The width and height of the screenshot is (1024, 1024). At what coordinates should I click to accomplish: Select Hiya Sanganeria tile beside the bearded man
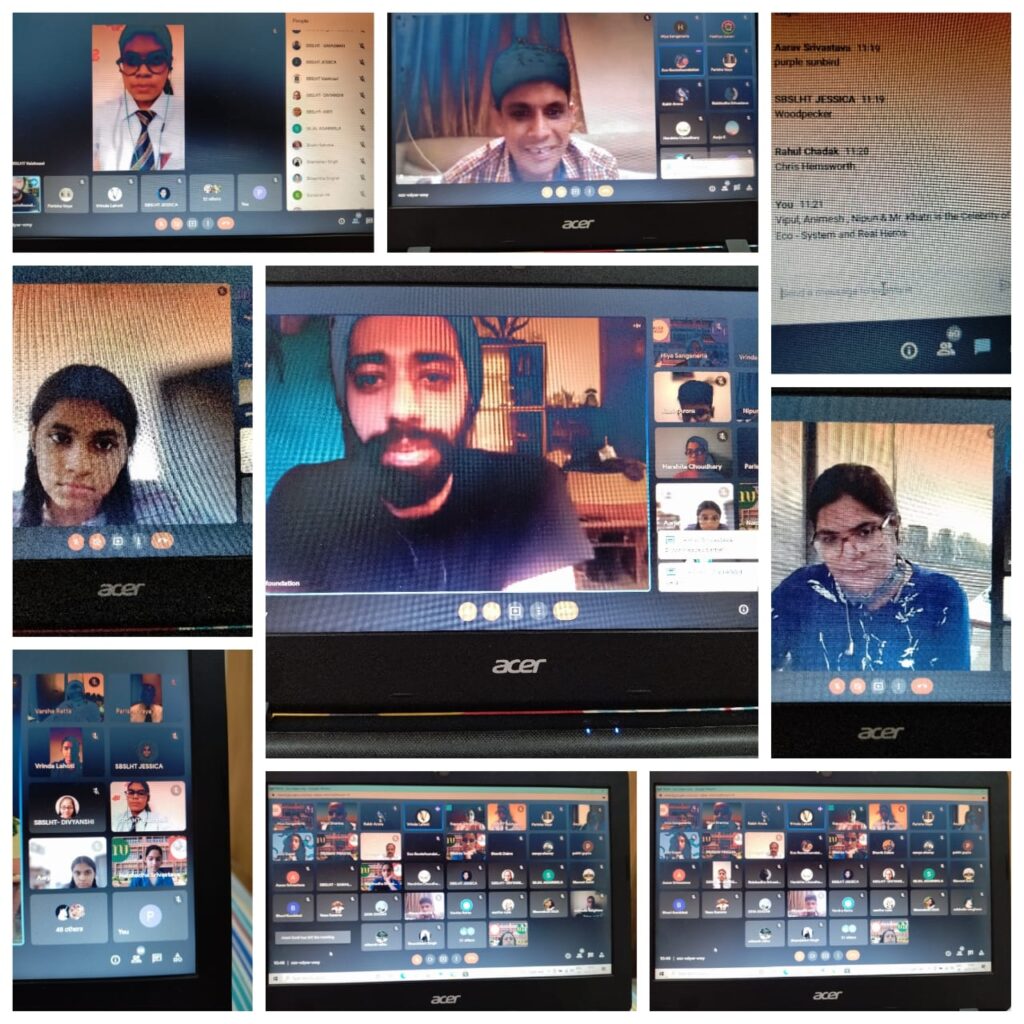pyautogui.click(x=690, y=342)
